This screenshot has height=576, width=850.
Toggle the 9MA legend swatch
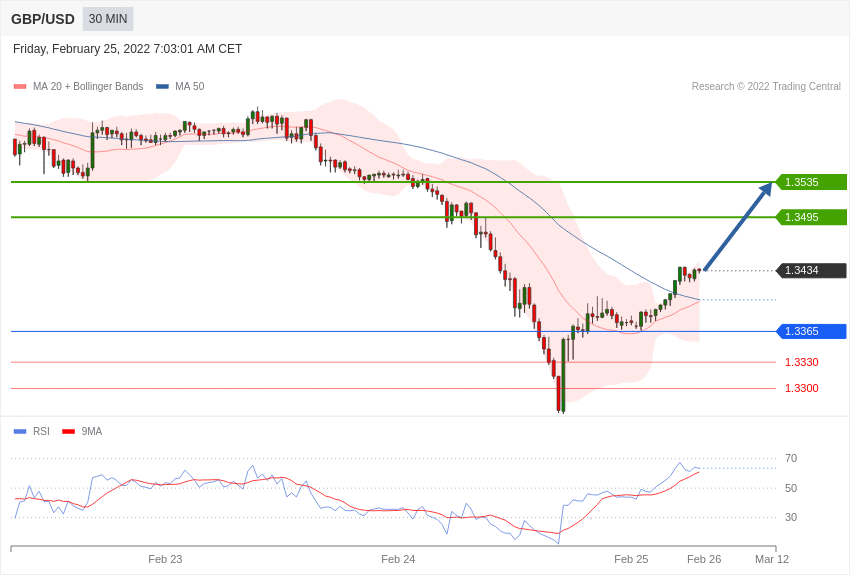(x=68, y=431)
